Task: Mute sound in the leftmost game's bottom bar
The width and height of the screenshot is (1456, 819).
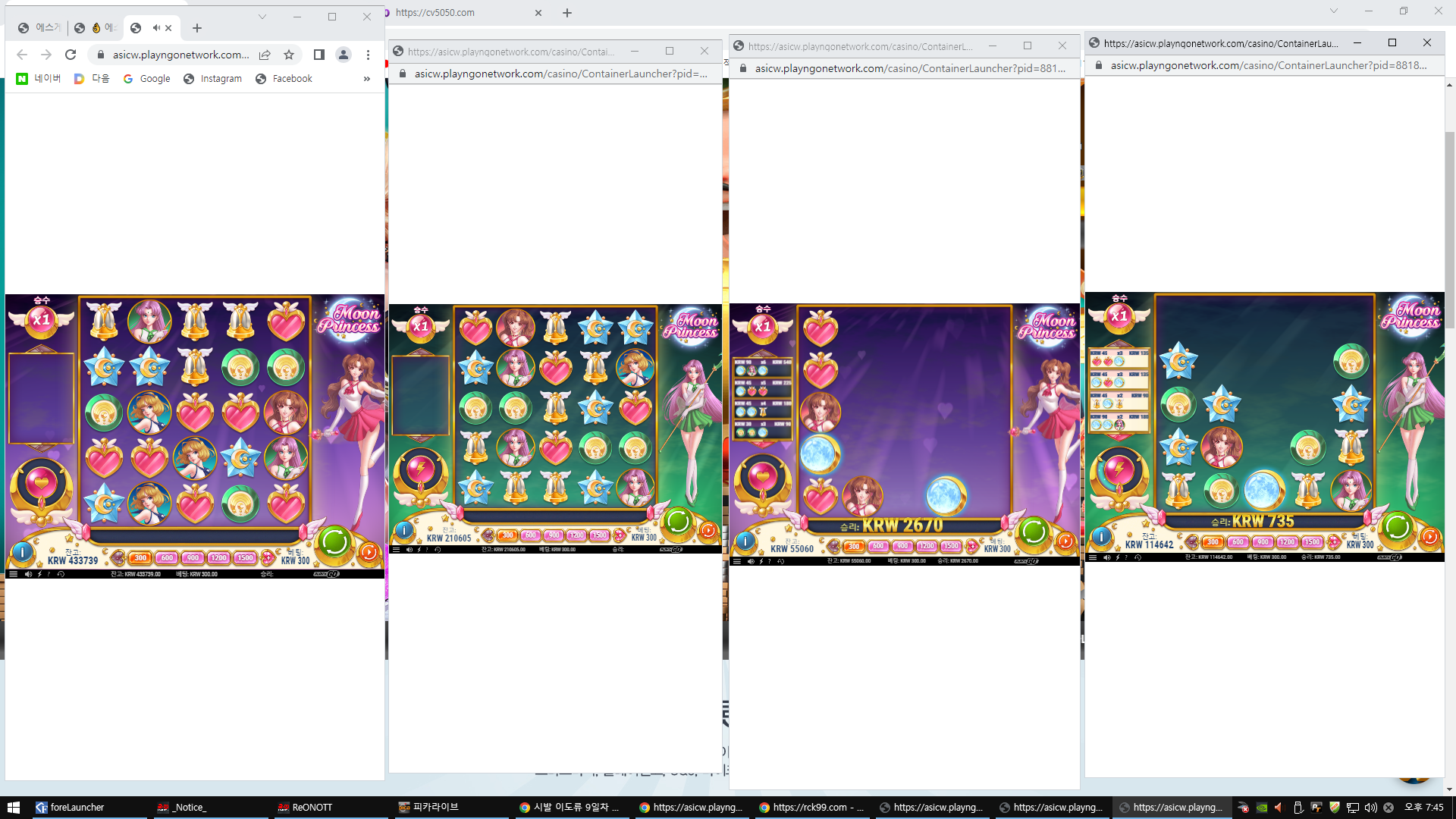Action: tap(28, 574)
